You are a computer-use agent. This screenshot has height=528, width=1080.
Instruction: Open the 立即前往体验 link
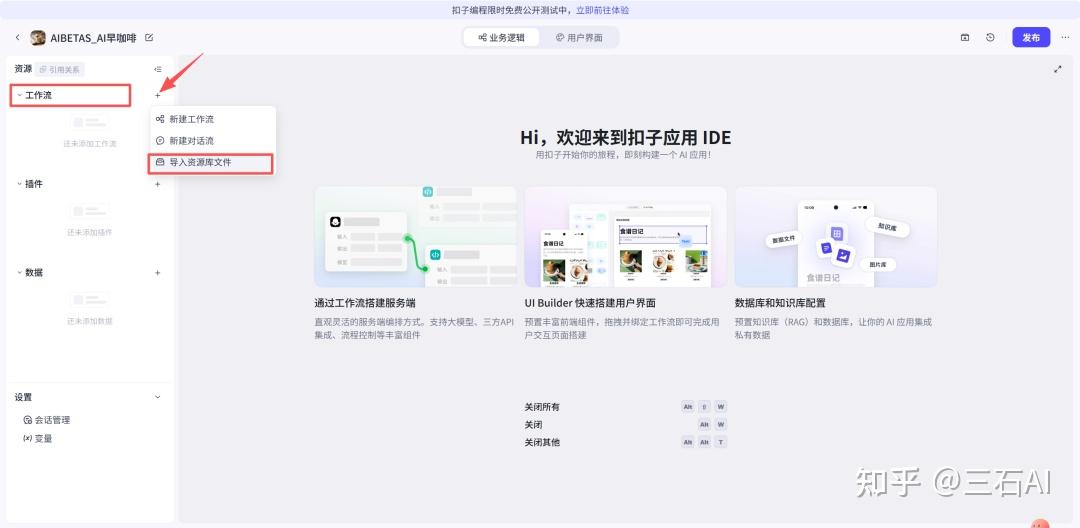click(x=602, y=10)
